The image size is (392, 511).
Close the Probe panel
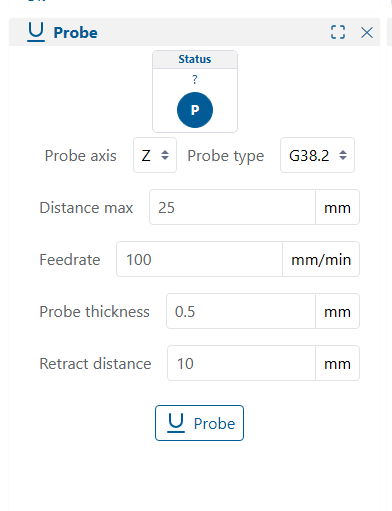click(x=367, y=33)
